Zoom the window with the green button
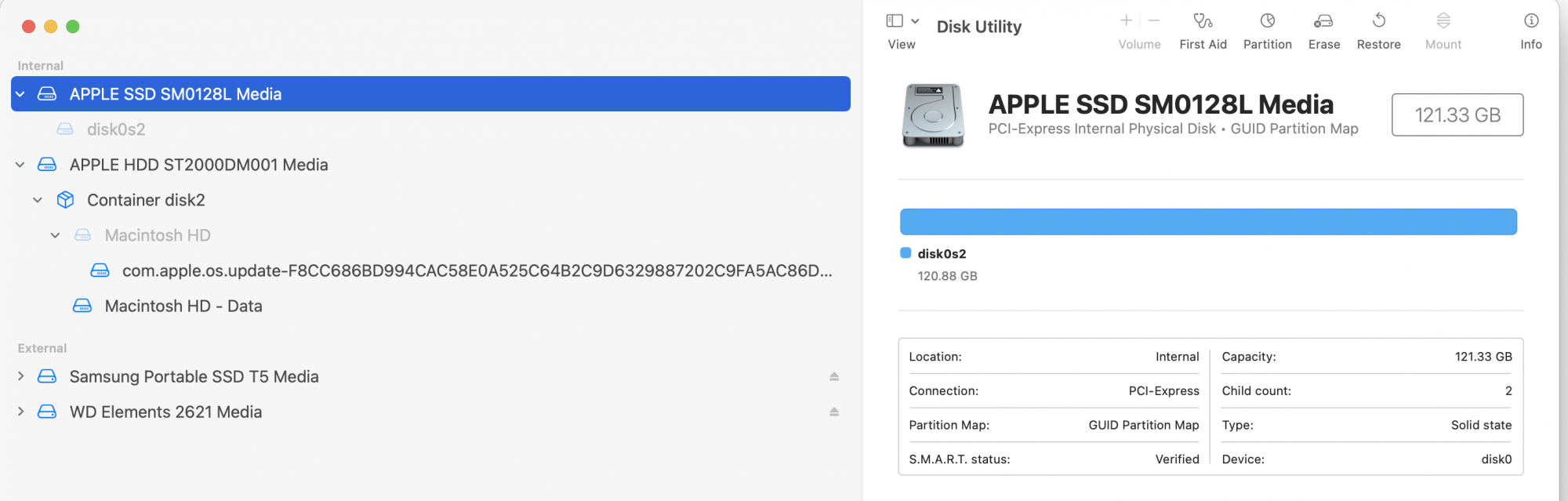 [x=72, y=27]
